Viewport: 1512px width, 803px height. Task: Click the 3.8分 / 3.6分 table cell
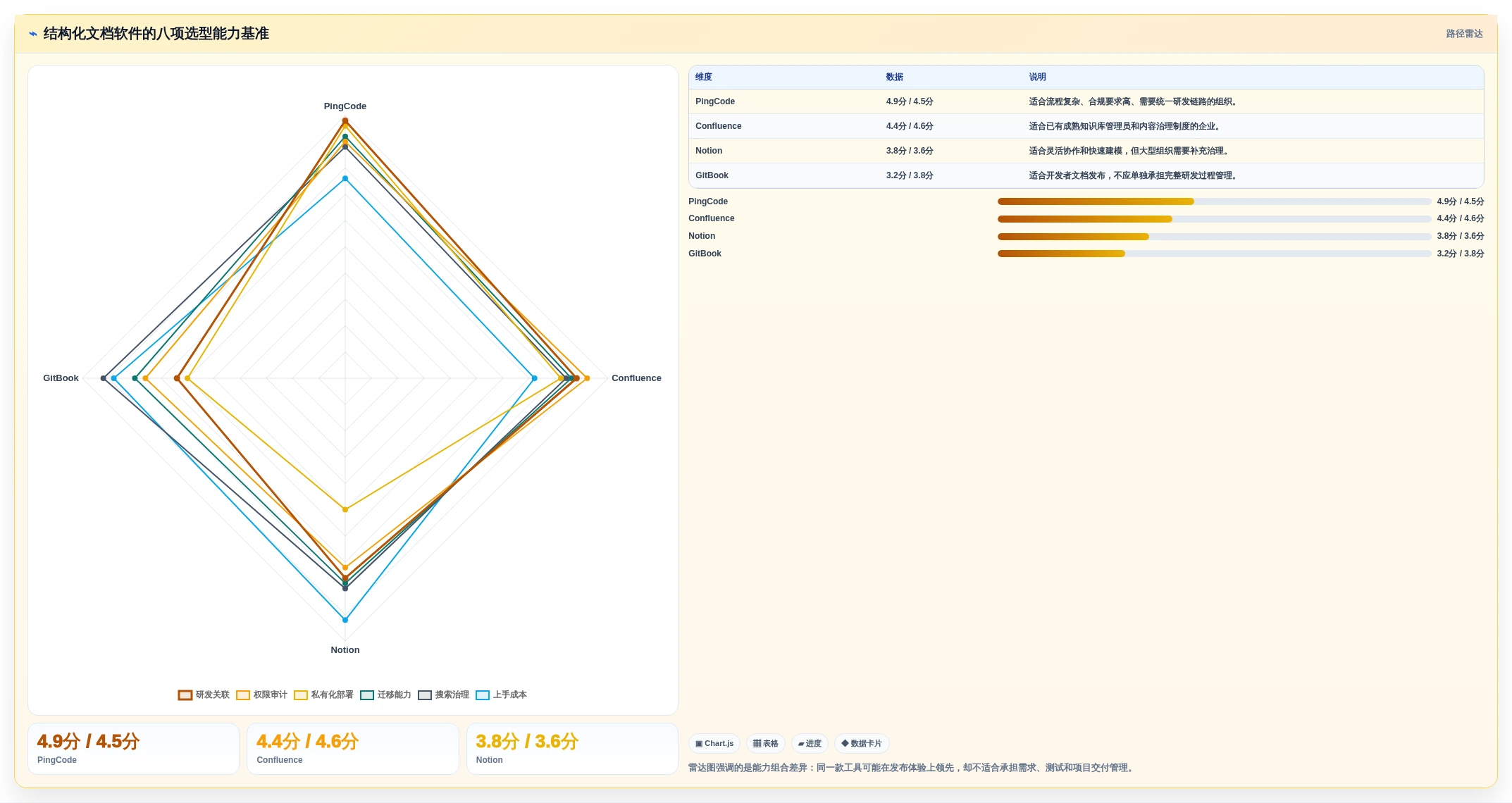coord(910,151)
